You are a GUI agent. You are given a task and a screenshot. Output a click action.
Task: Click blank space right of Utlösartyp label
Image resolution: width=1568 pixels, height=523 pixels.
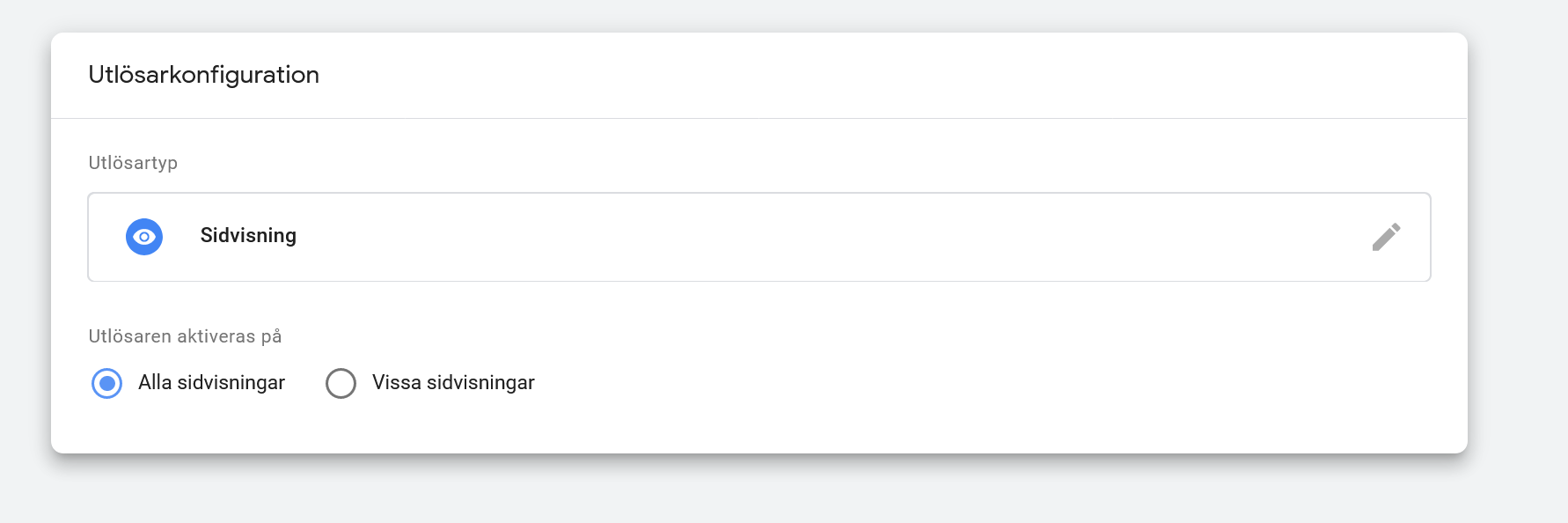pyautogui.click(x=792, y=163)
